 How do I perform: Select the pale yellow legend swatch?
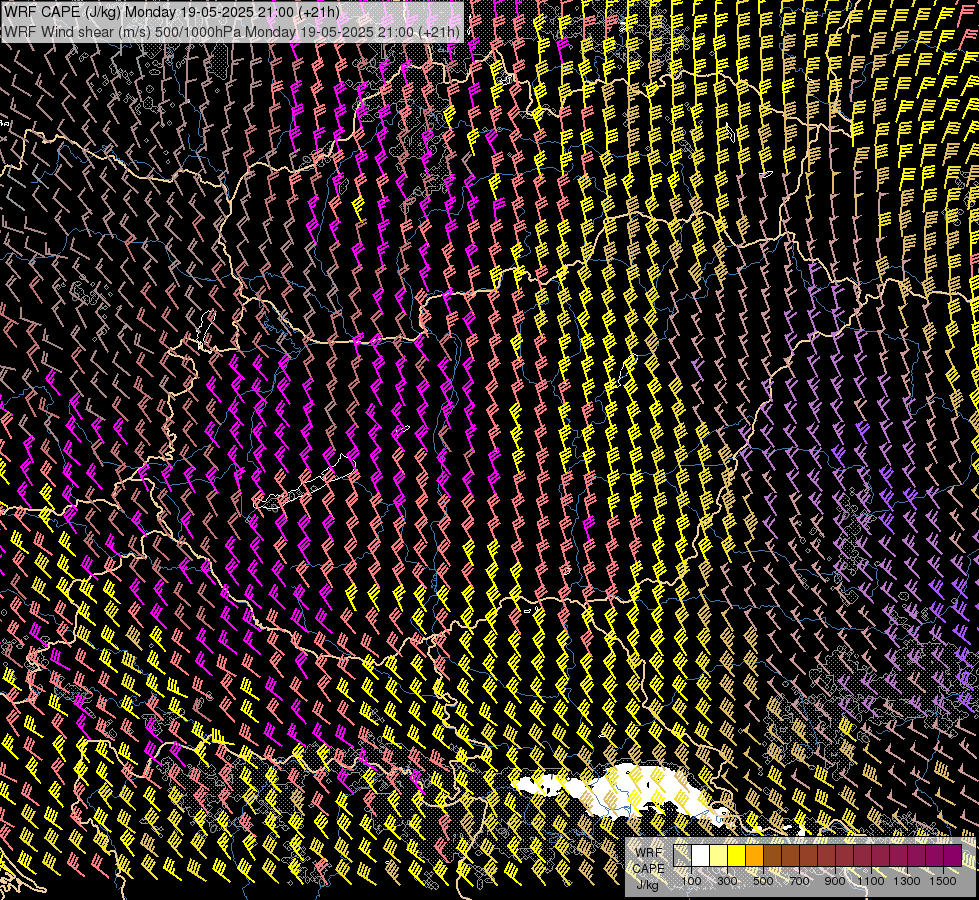coord(719,855)
